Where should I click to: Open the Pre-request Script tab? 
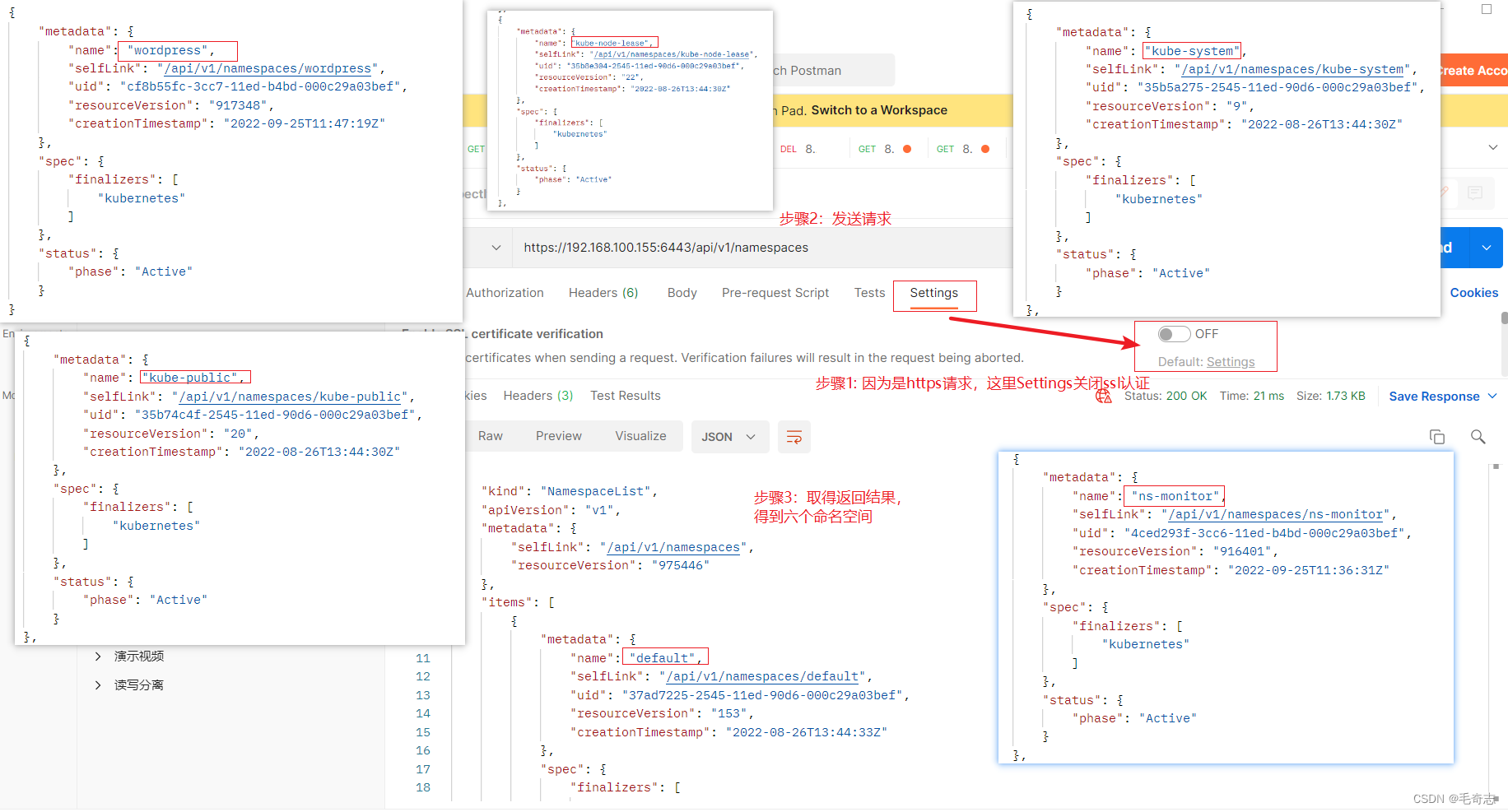(775, 293)
